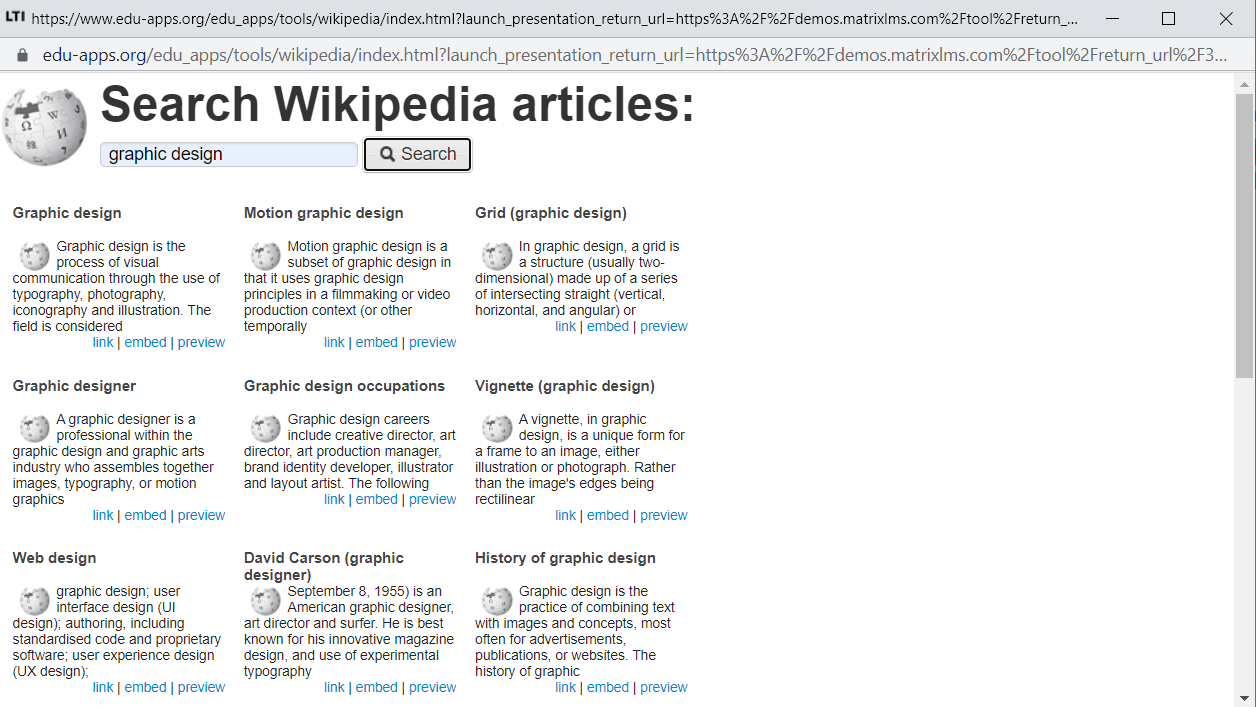This screenshot has height=707, width=1256.
Task: Click the 'David Carson (graphic designer)' title
Action: [x=324, y=566]
